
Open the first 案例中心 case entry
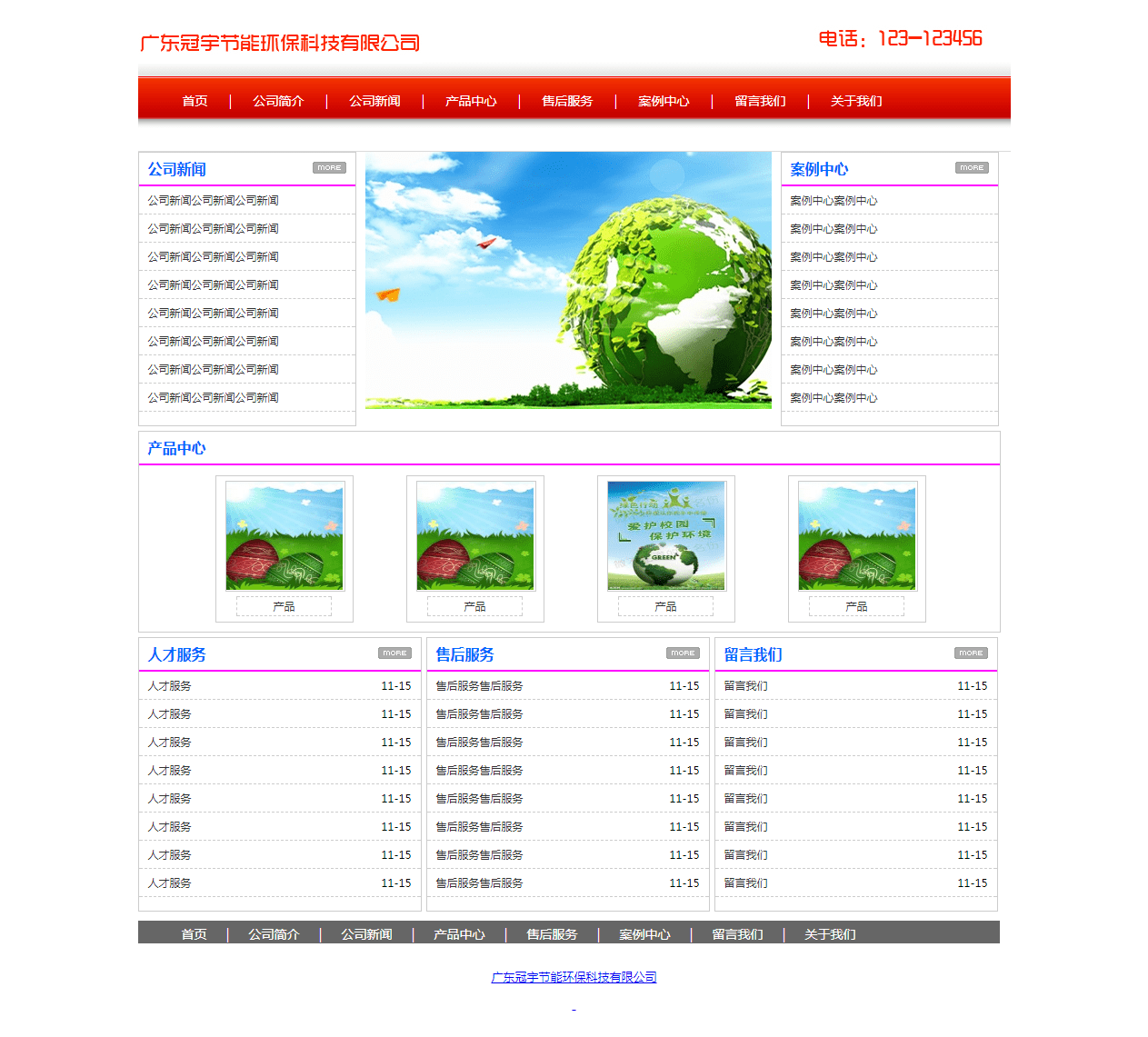click(834, 200)
